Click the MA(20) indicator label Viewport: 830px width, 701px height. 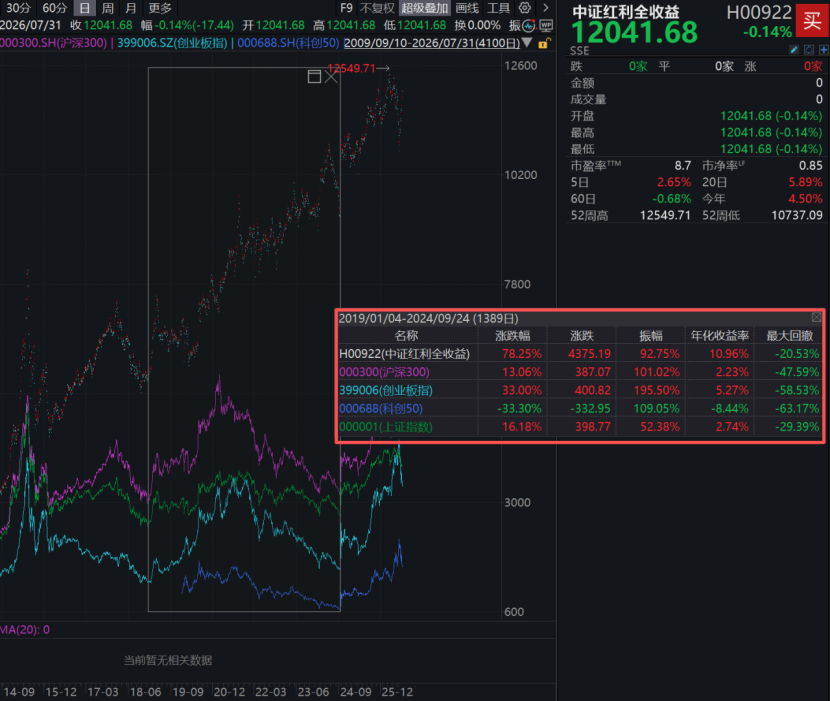click(25, 630)
